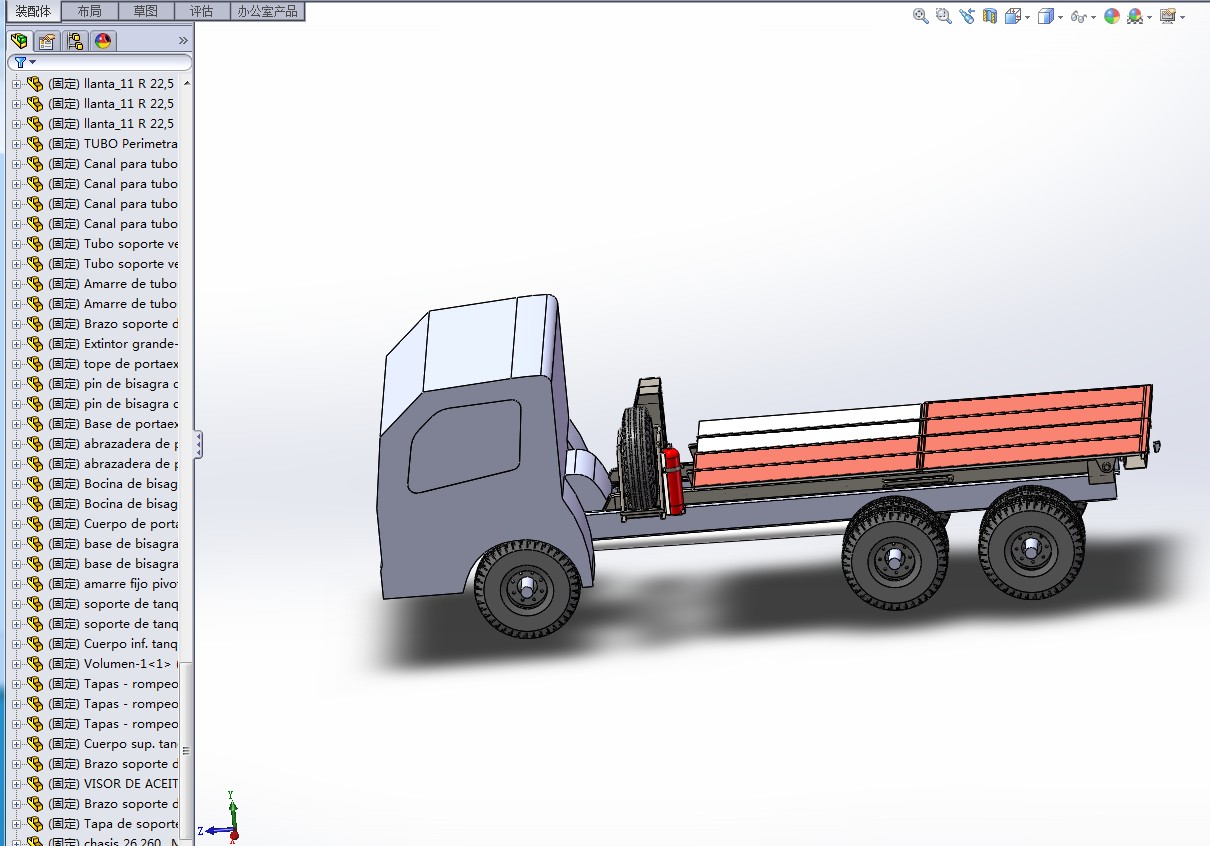Select the VISOR DE ACEIT row text

point(113,784)
